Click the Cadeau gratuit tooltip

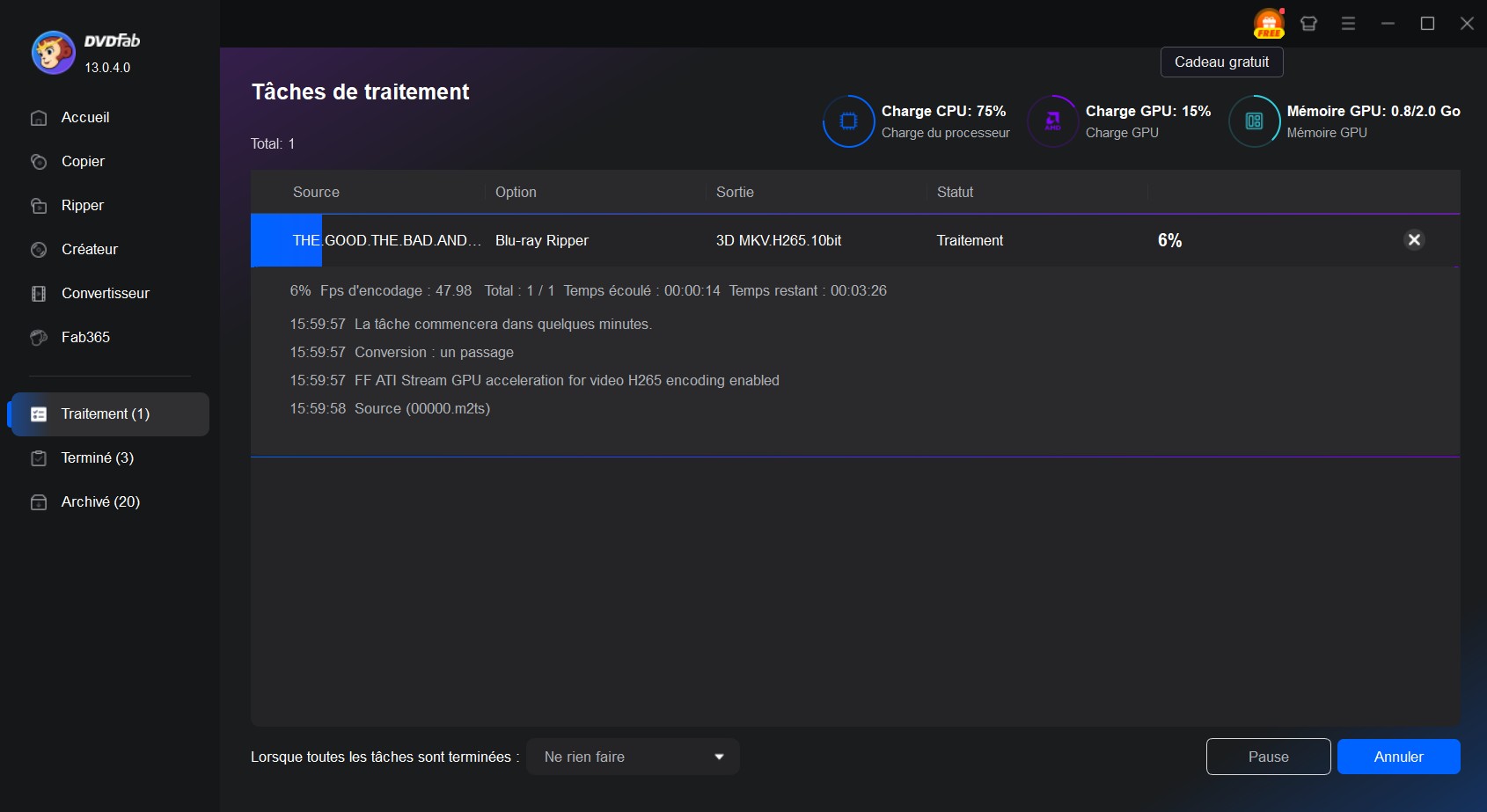1221,62
